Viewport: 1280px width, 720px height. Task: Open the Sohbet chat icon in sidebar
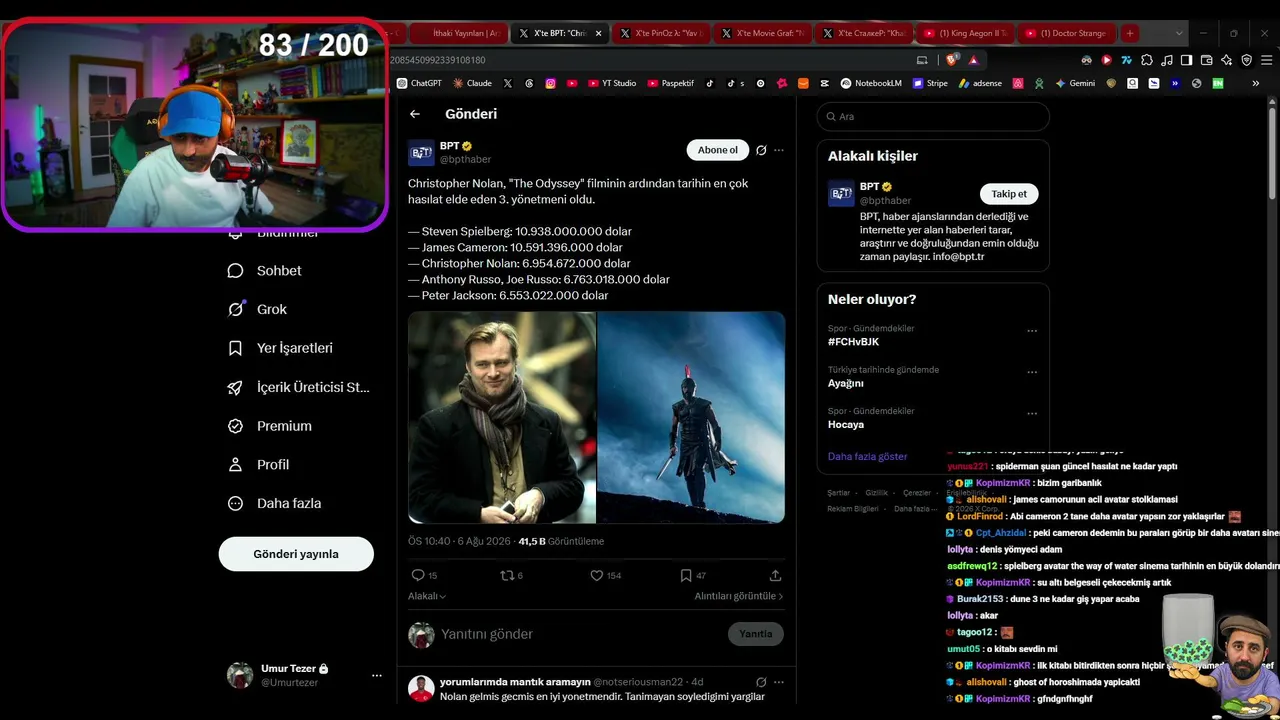click(235, 271)
